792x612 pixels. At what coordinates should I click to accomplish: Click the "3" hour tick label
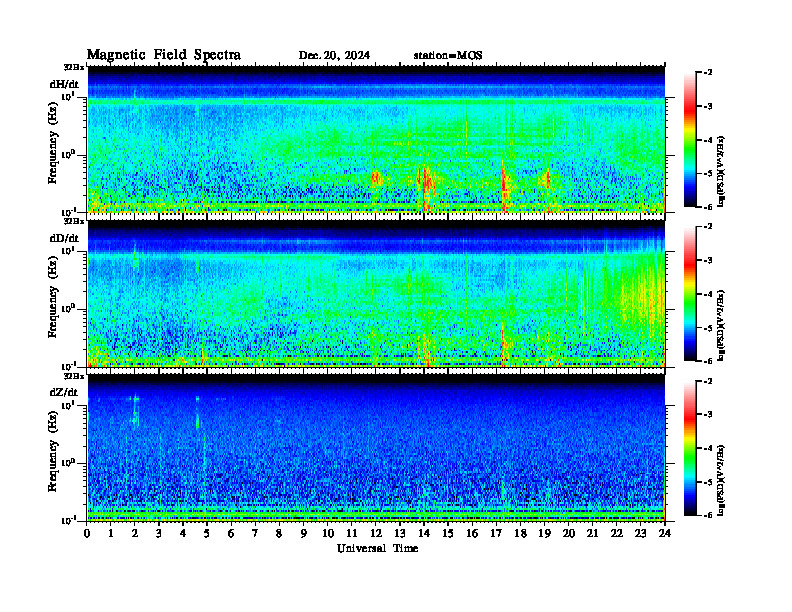(x=159, y=533)
